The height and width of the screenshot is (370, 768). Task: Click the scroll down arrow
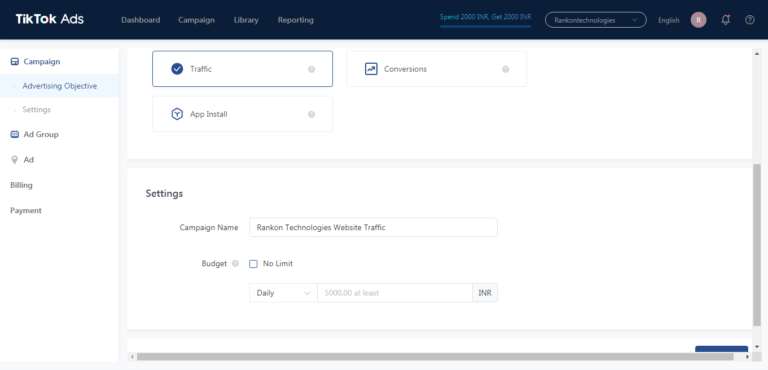(x=757, y=346)
